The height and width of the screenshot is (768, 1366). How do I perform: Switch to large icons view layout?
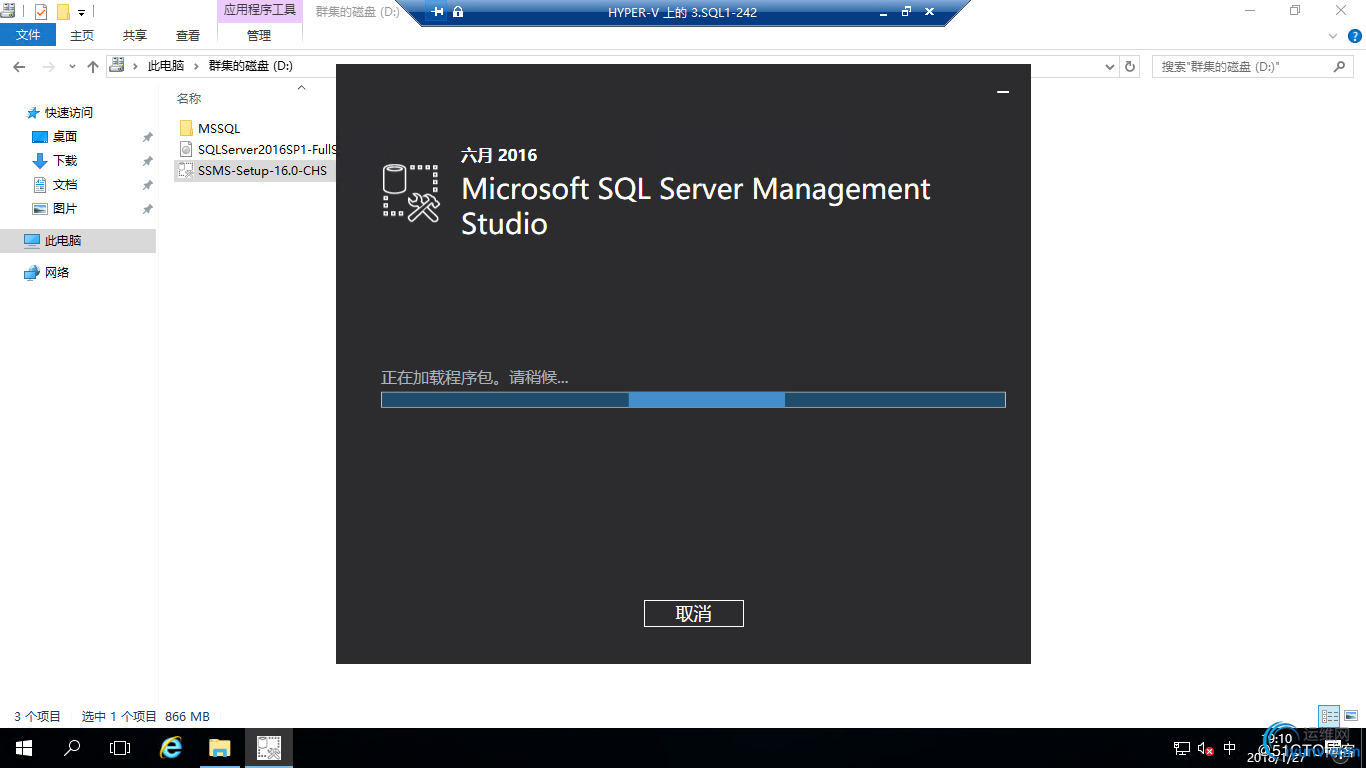point(1351,716)
